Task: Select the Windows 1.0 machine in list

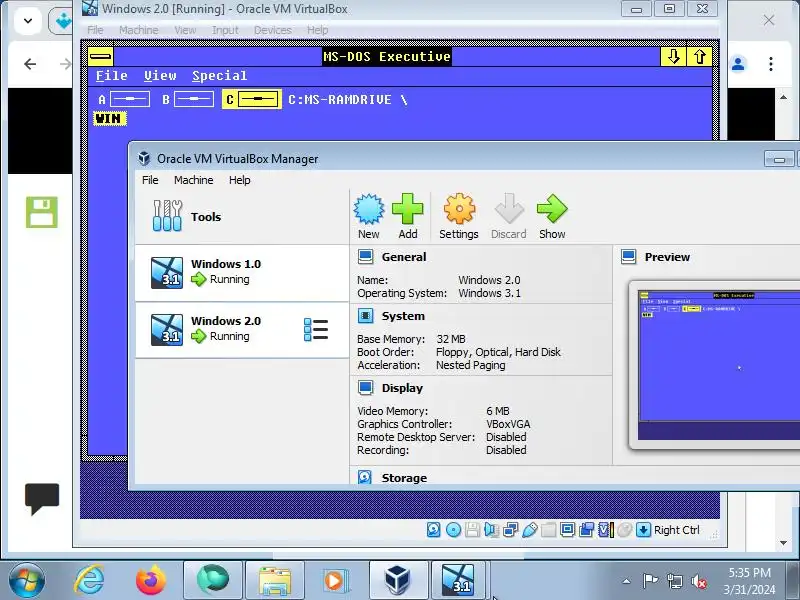Action: 242,272
